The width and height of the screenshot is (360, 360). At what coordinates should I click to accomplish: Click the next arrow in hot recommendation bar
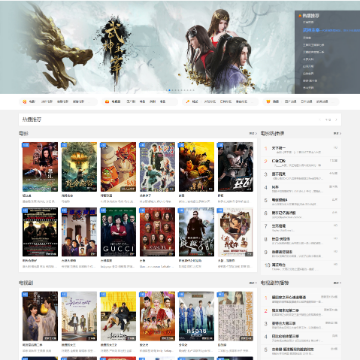click(x=336, y=119)
